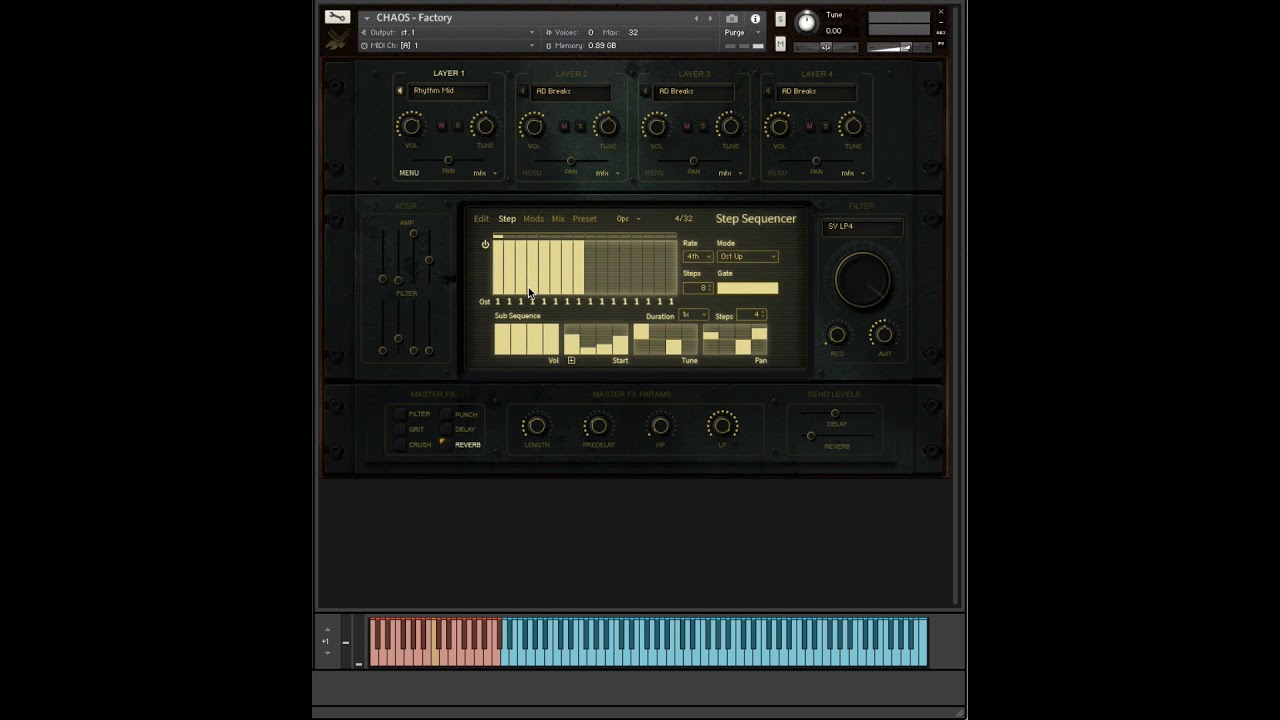Switch to the Mix tab

click(x=558, y=219)
